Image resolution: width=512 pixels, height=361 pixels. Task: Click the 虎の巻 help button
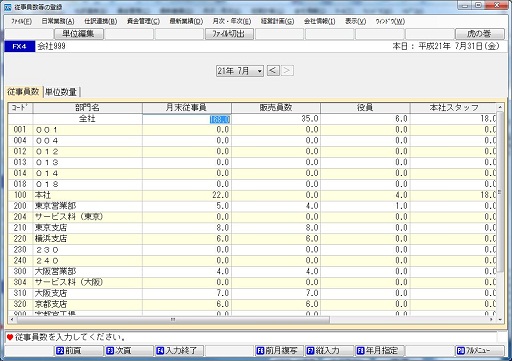tap(480, 34)
